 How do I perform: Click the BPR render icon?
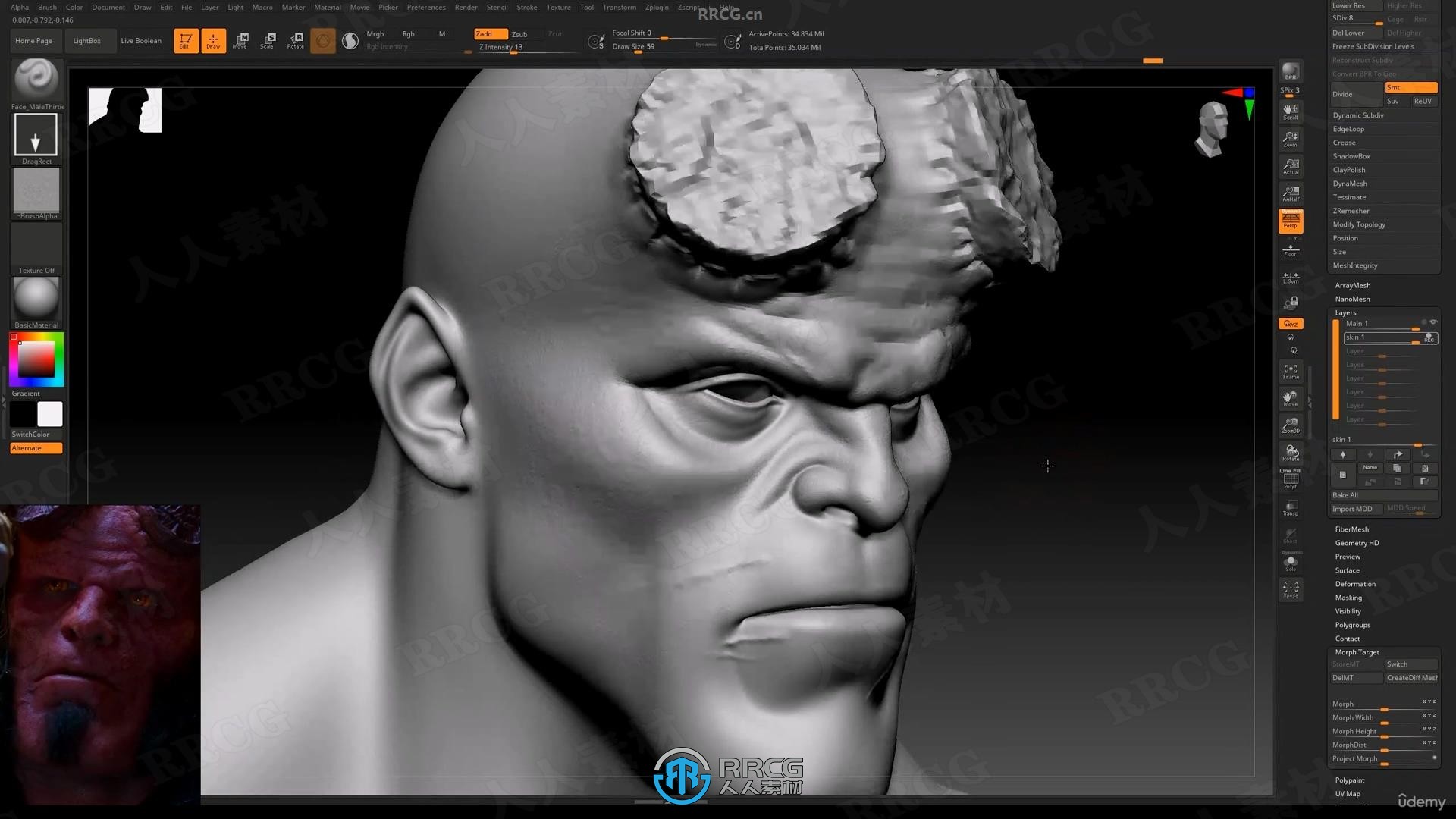click(1290, 72)
